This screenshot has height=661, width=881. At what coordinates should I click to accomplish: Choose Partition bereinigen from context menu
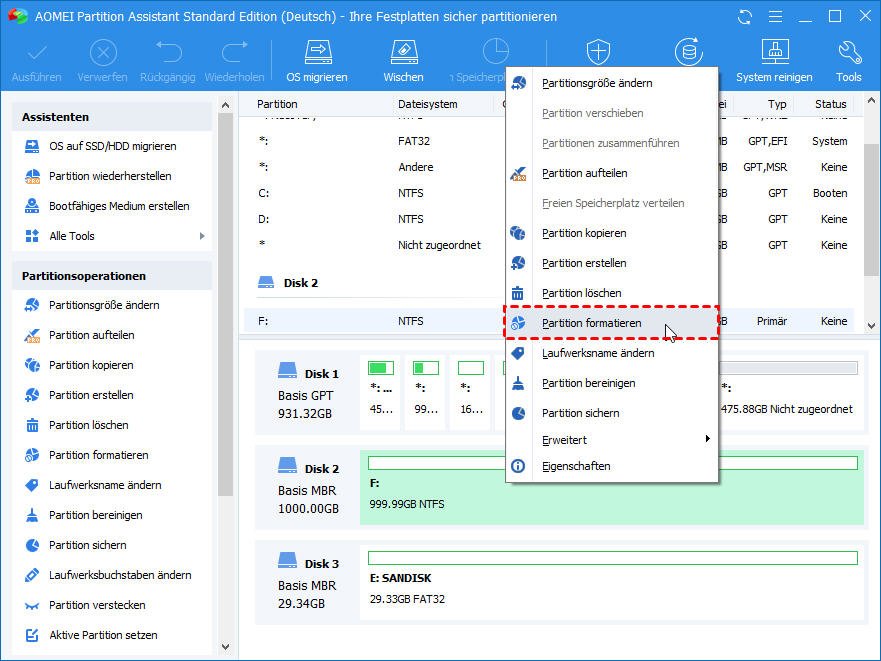(612, 383)
